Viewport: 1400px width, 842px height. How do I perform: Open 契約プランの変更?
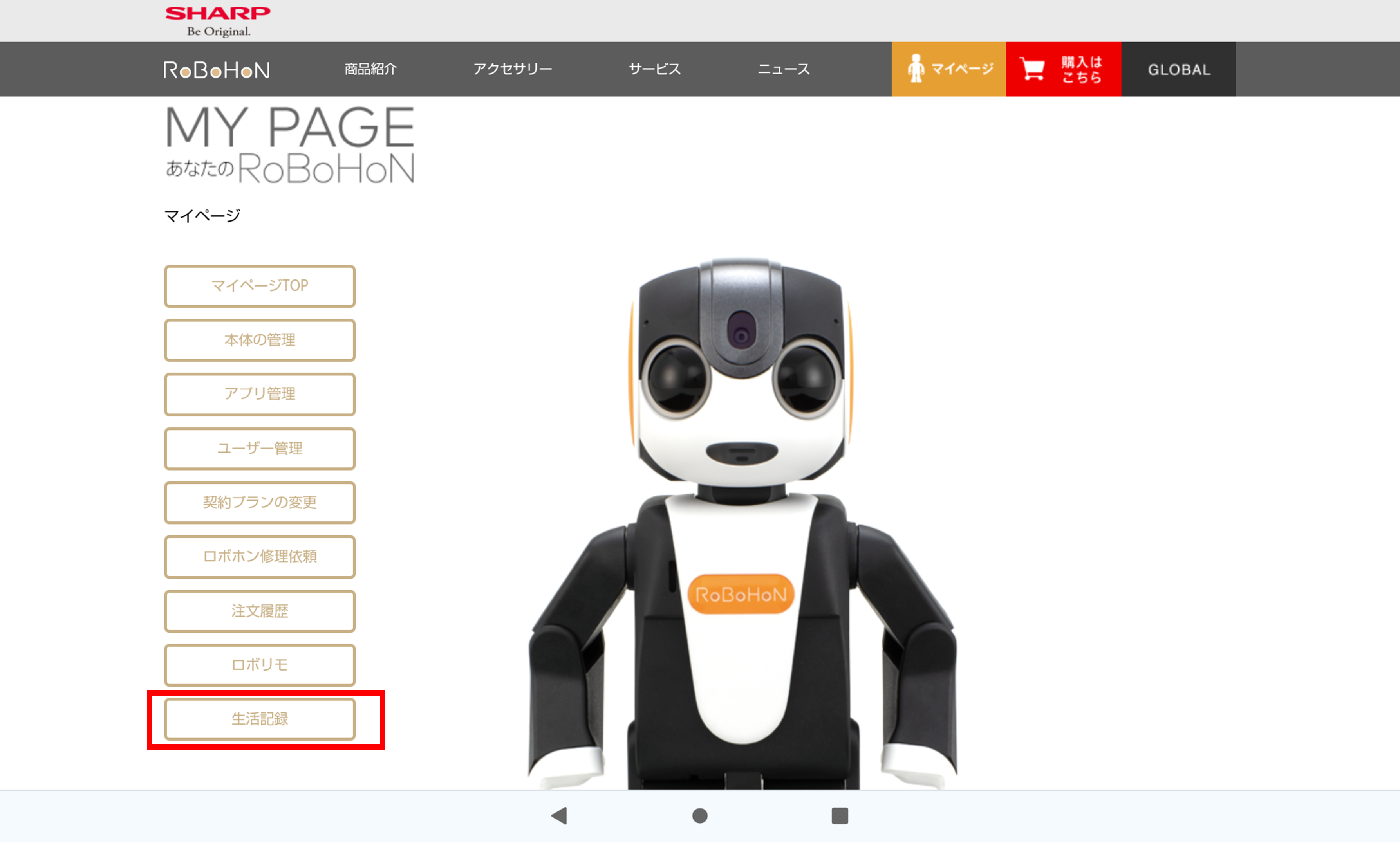(x=260, y=502)
